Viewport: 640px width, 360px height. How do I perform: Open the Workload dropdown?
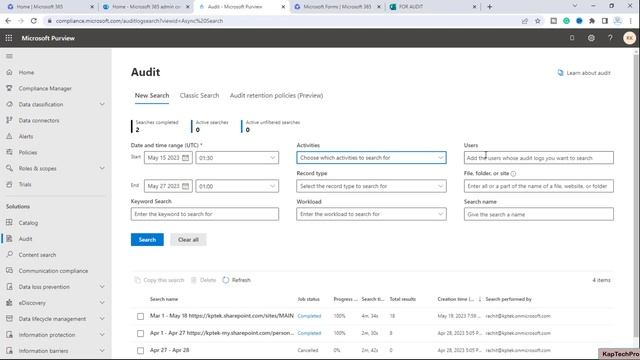point(371,214)
